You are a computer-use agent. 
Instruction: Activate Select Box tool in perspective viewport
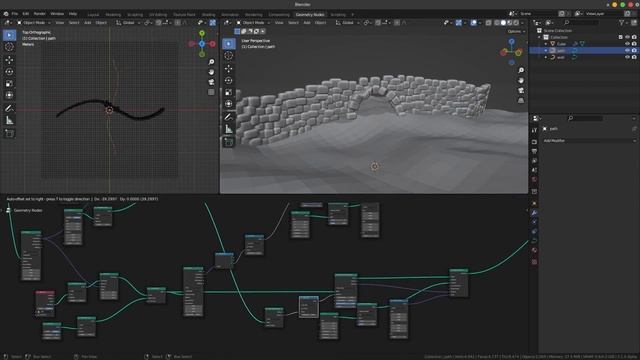point(229,44)
